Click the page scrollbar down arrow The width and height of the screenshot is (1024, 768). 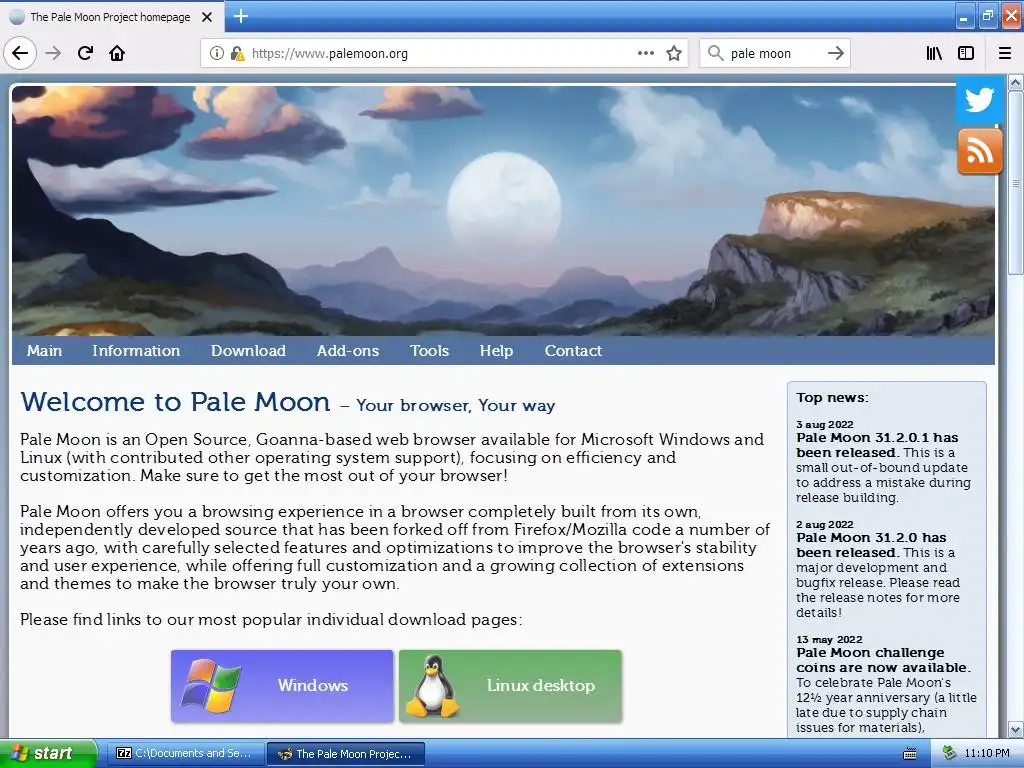(1016, 729)
